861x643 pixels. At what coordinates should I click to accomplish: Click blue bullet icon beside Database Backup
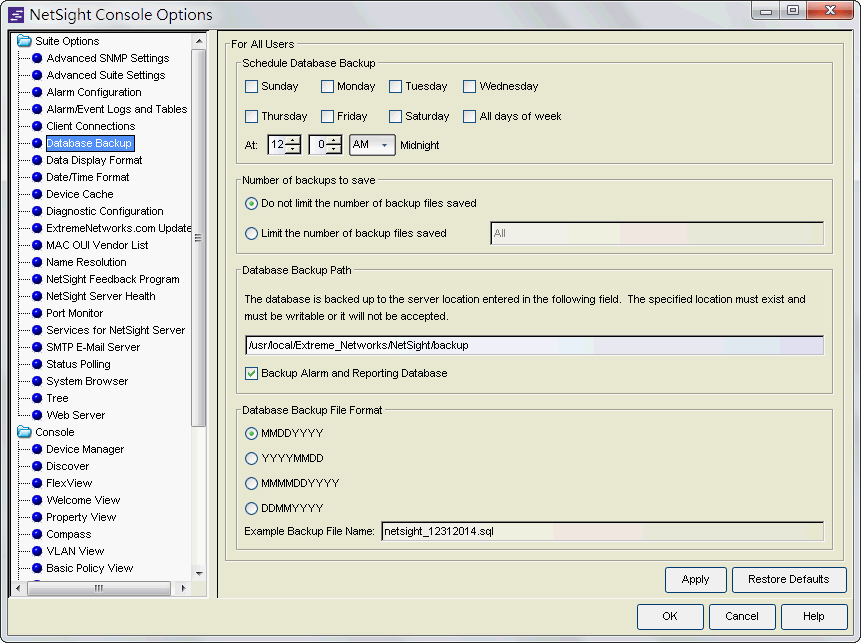tap(37, 143)
